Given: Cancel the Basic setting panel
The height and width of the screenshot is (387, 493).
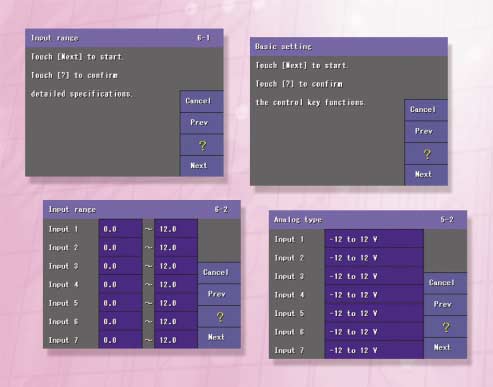Looking at the screenshot, I should pos(427,110).
